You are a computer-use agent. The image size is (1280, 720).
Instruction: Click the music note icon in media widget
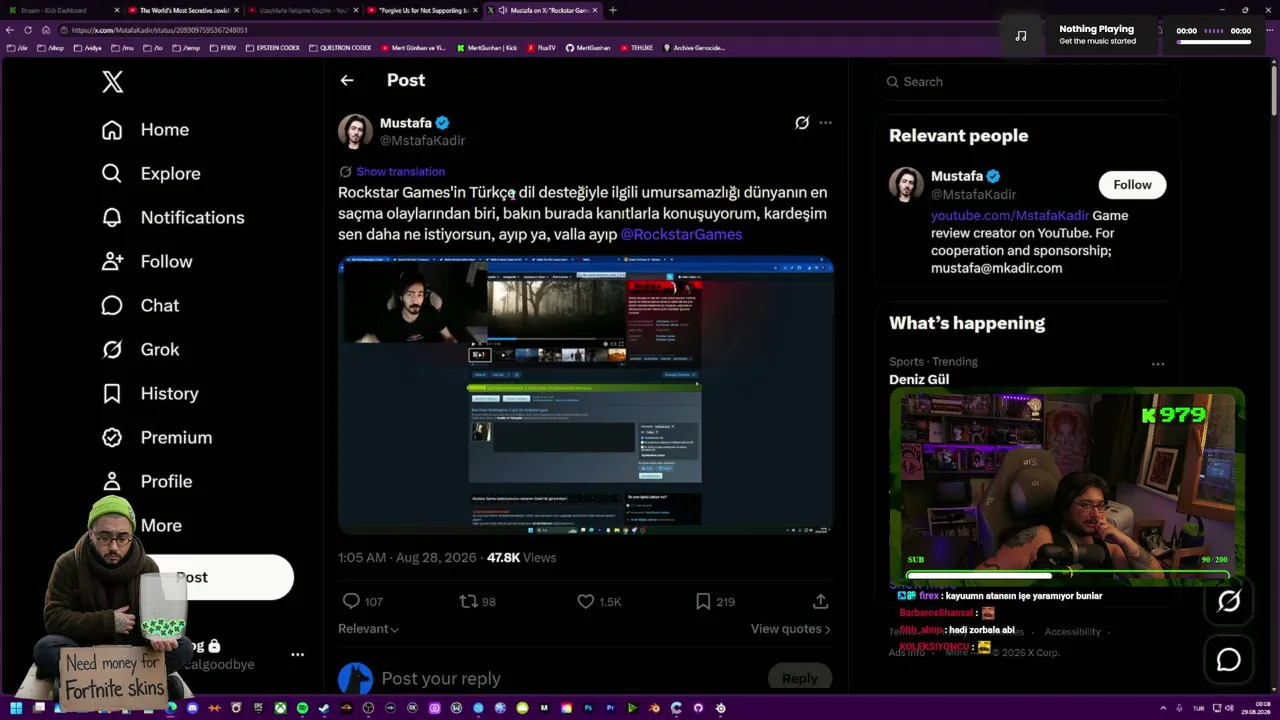(x=1021, y=36)
